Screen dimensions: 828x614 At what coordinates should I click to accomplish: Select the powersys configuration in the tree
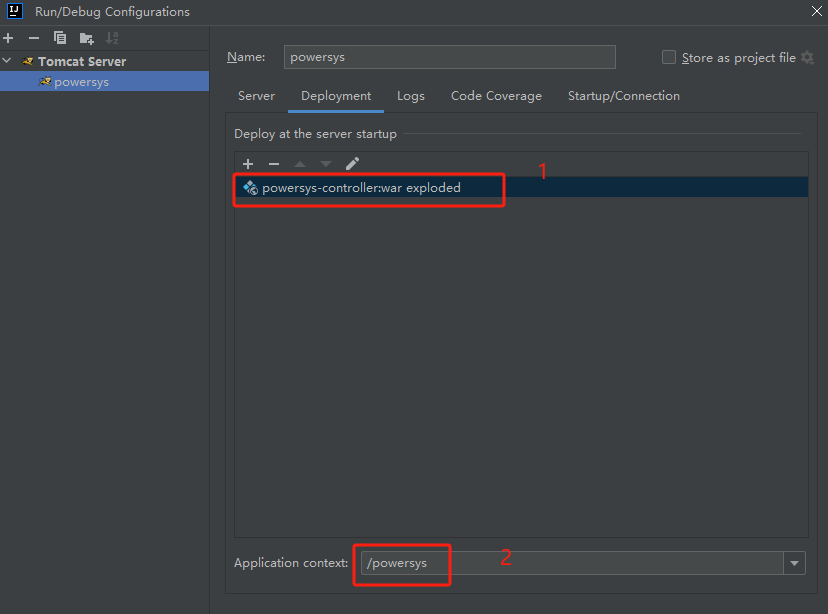(x=105, y=81)
